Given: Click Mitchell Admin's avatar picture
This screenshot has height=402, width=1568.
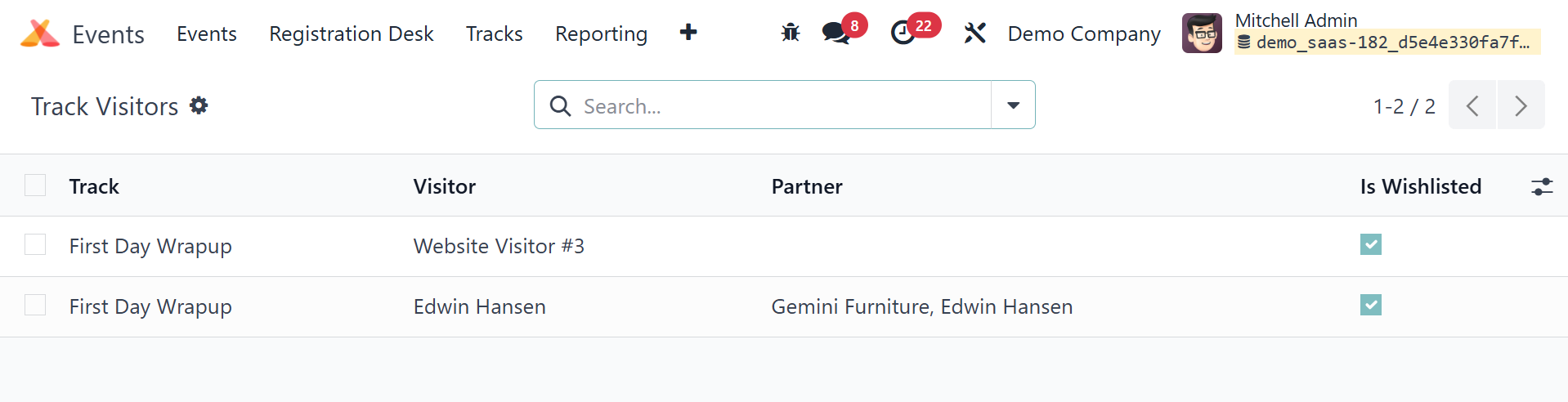Looking at the screenshot, I should point(1202,33).
